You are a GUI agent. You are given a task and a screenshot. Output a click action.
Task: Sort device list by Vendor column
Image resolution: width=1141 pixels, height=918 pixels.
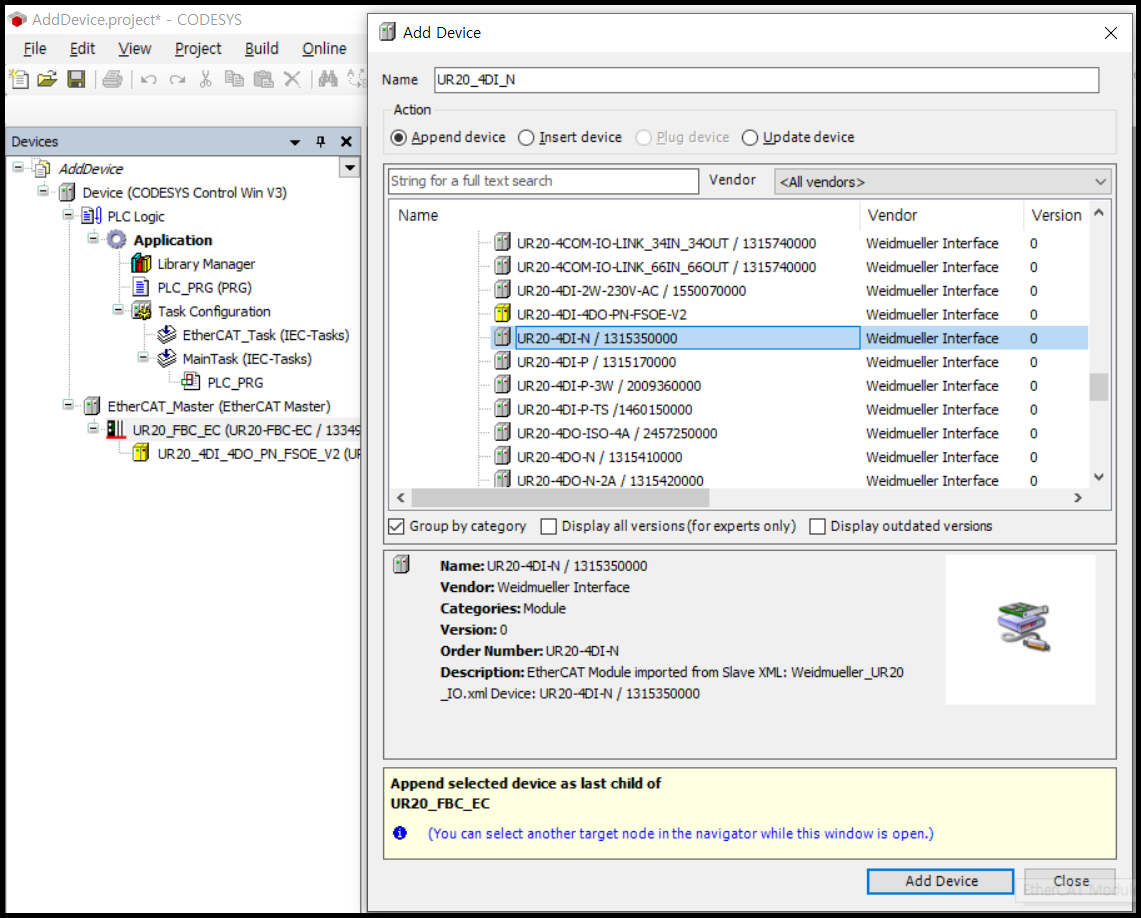[942, 215]
